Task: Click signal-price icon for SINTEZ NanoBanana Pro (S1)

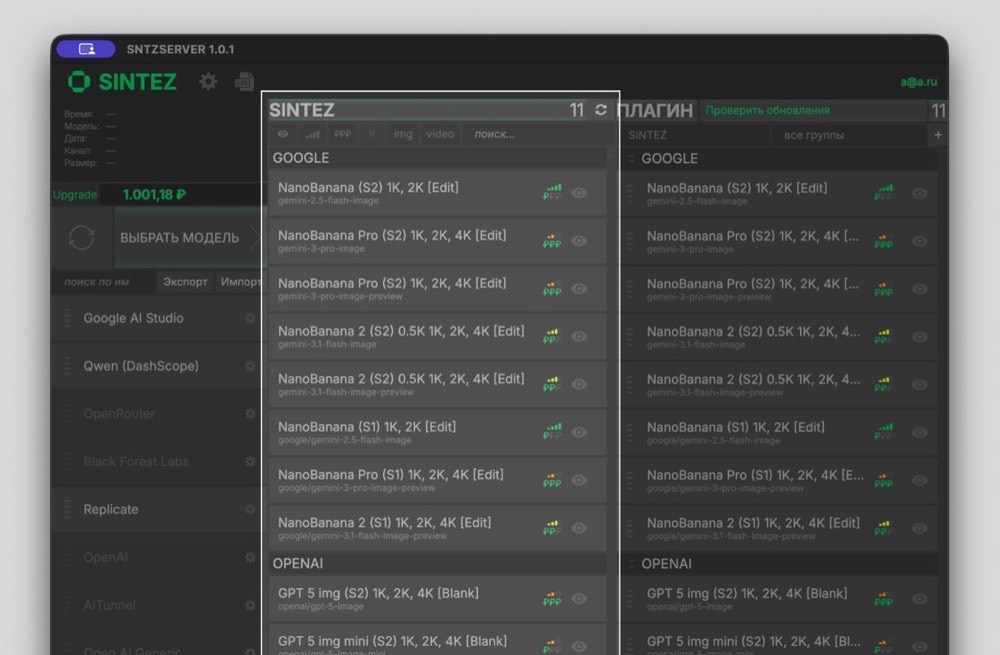Action: 552,480
